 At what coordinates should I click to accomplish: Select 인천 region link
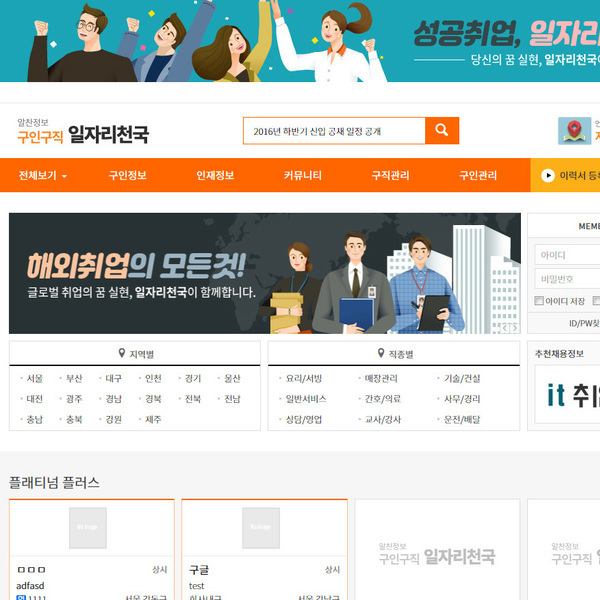coord(153,378)
